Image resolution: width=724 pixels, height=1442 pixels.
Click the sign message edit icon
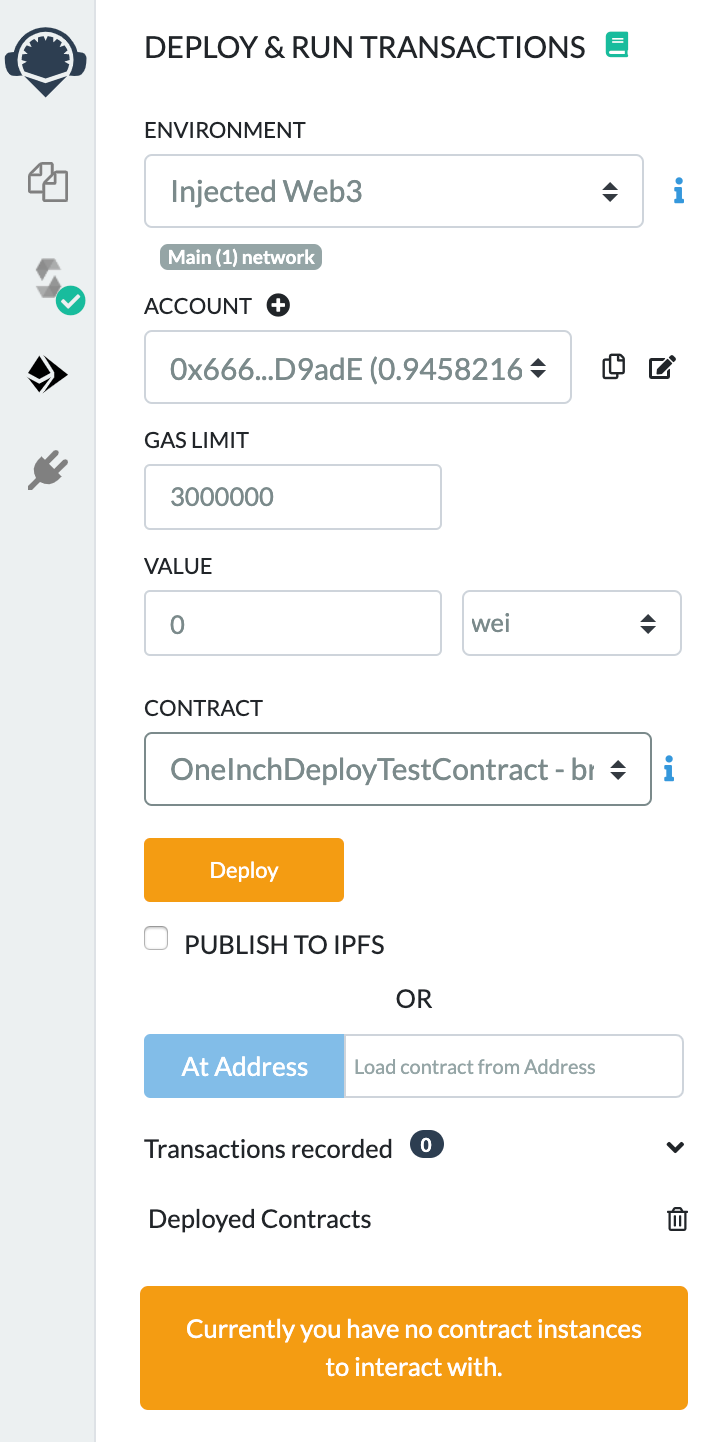pos(662,367)
